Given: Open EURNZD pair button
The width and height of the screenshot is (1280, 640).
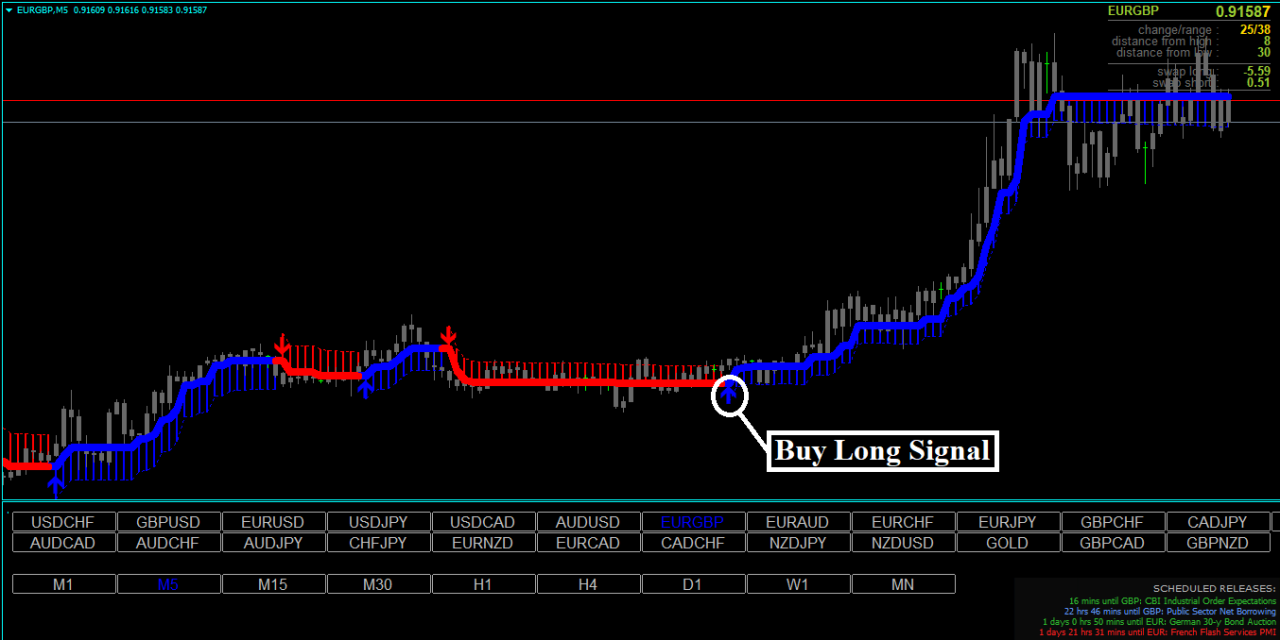Looking at the screenshot, I should (484, 543).
